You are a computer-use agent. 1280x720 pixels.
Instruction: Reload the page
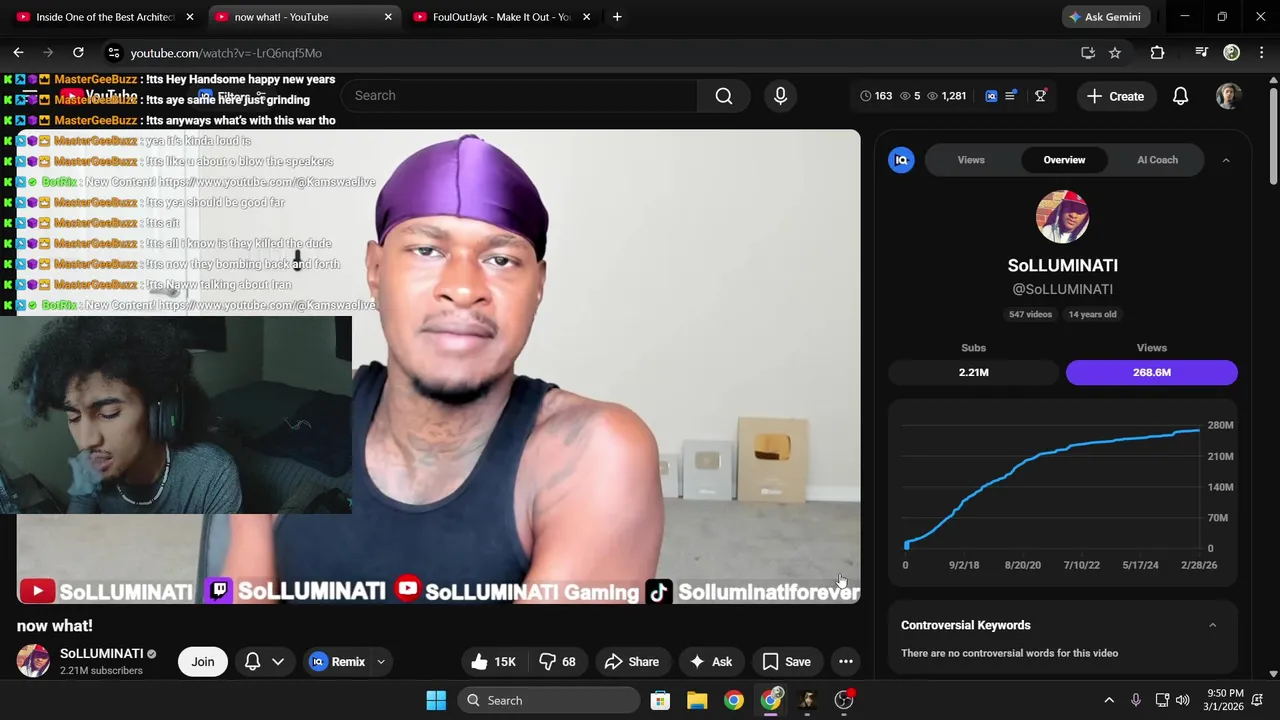point(78,53)
